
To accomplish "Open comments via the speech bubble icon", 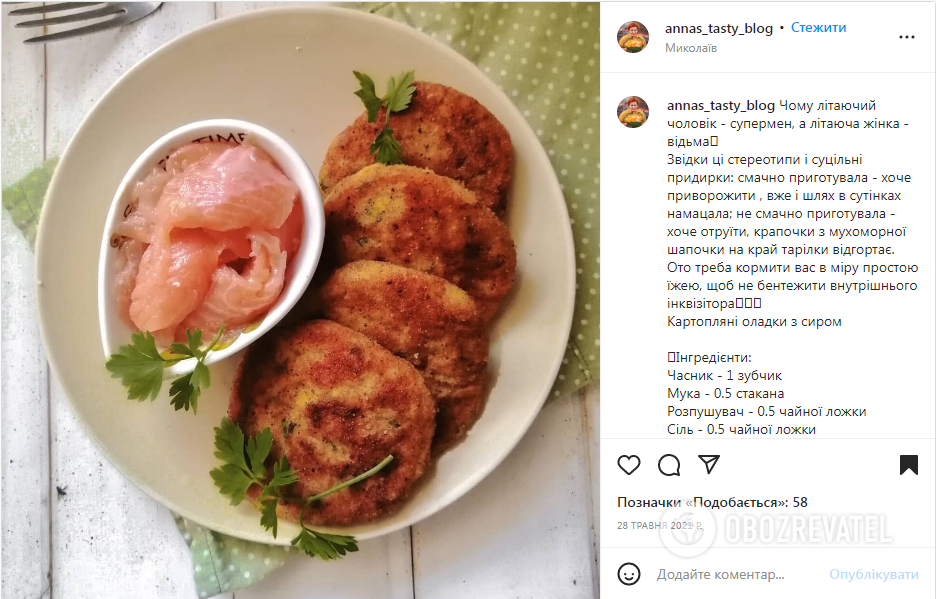I will (x=669, y=465).
